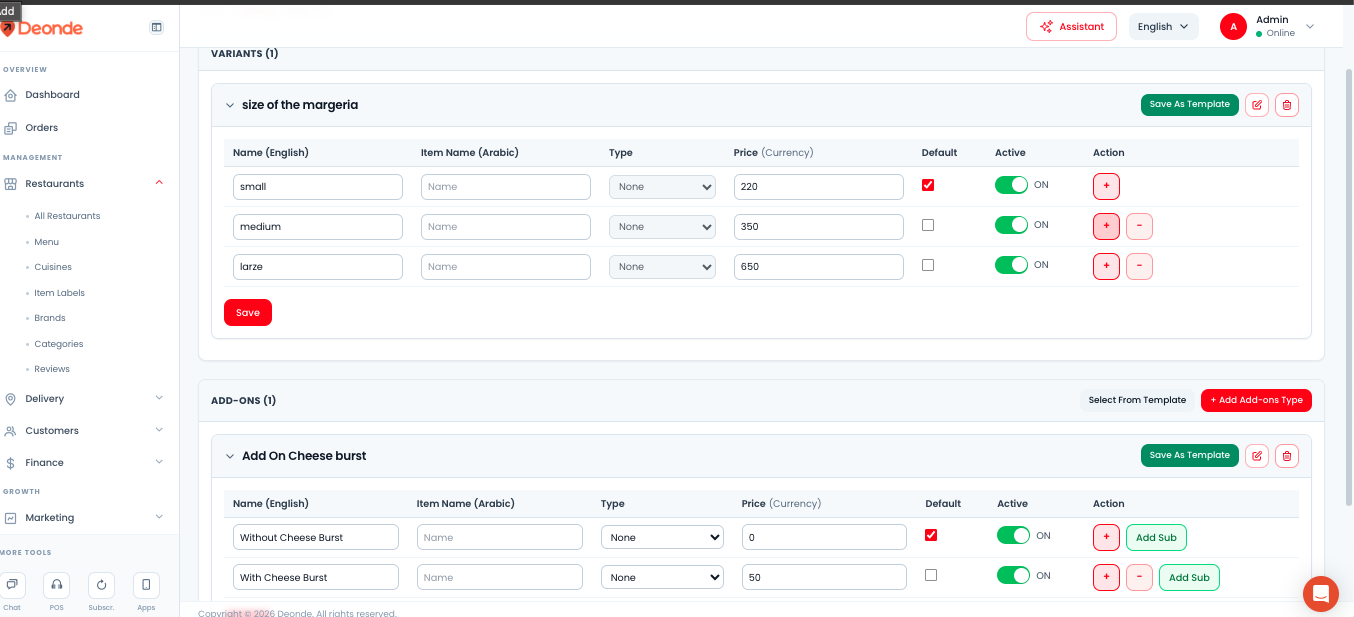Open the Menu submenu under Restaurants
Screen dimensions: 1354x617
47,242
